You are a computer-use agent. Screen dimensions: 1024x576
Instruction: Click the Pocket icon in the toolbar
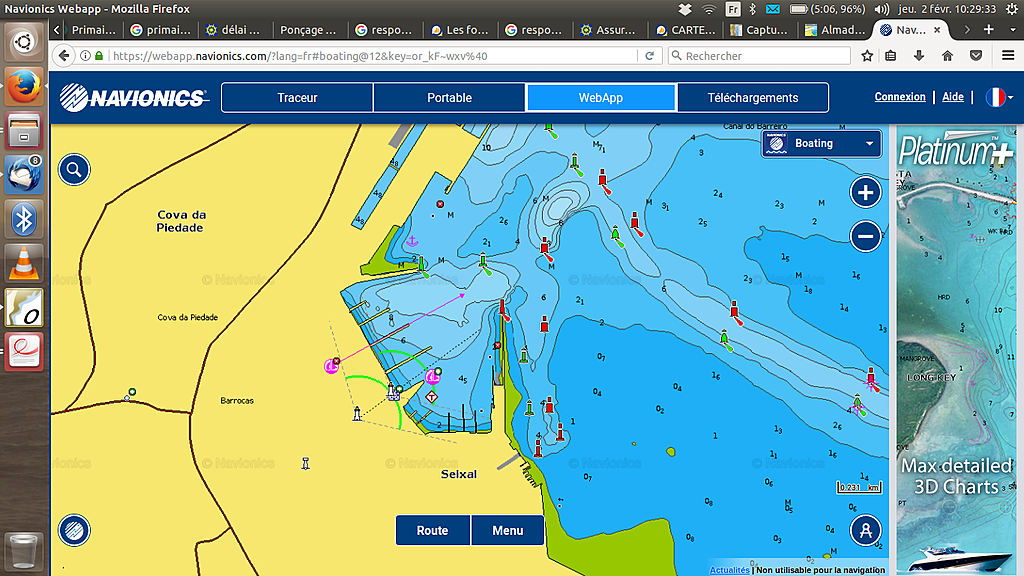pyautogui.click(x=976, y=56)
